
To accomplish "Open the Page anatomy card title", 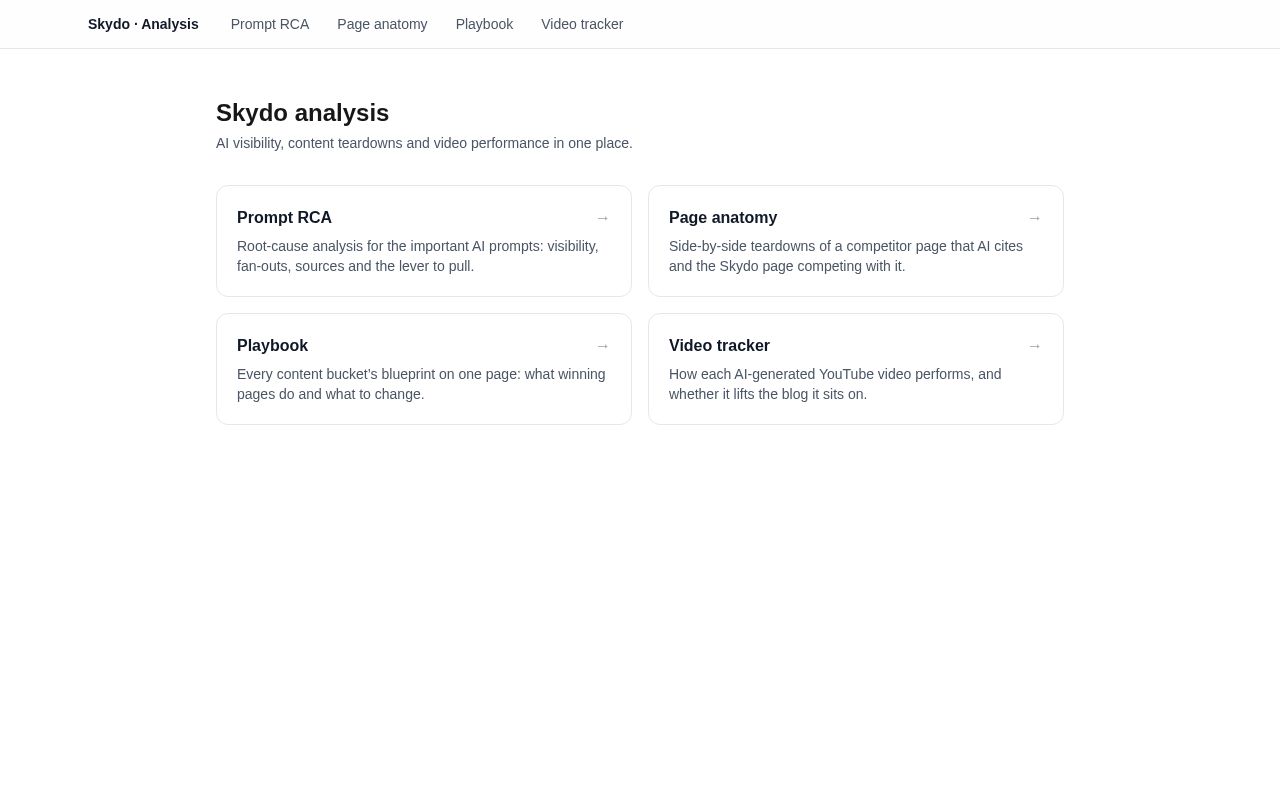I will (723, 218).
